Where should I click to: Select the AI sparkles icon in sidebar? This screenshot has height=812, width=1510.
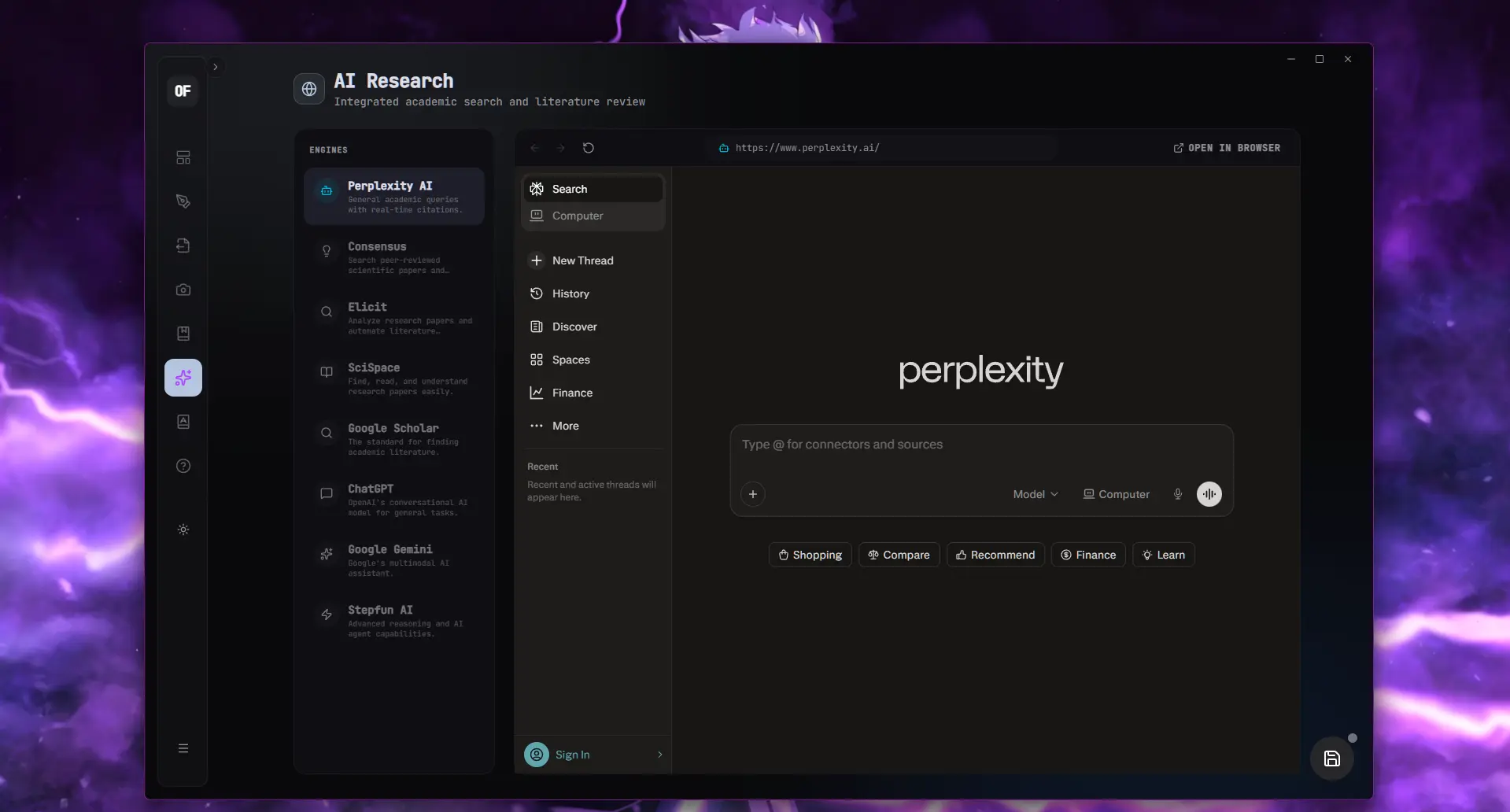[183, 378]
